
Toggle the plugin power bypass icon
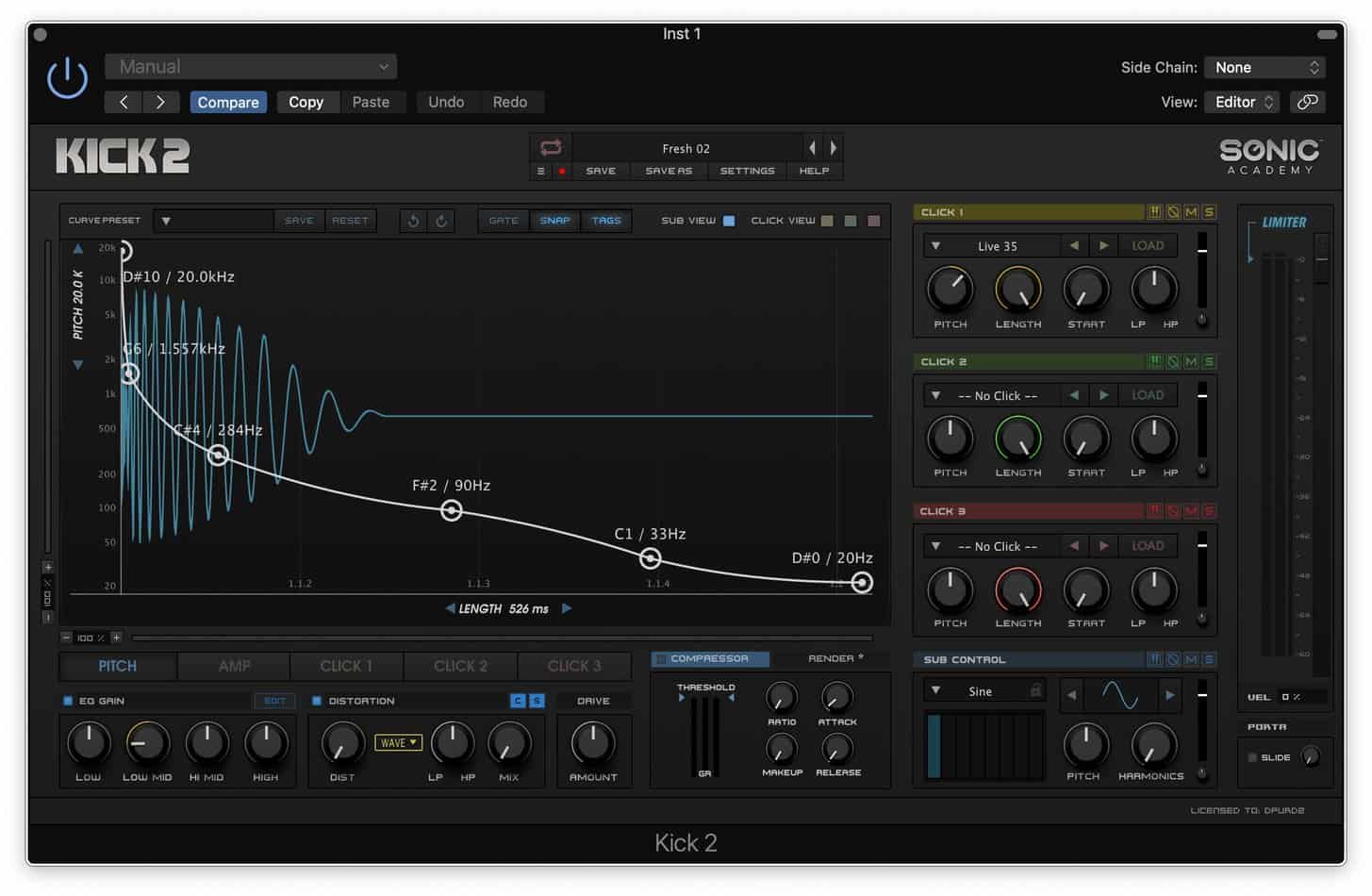(68, 78)
